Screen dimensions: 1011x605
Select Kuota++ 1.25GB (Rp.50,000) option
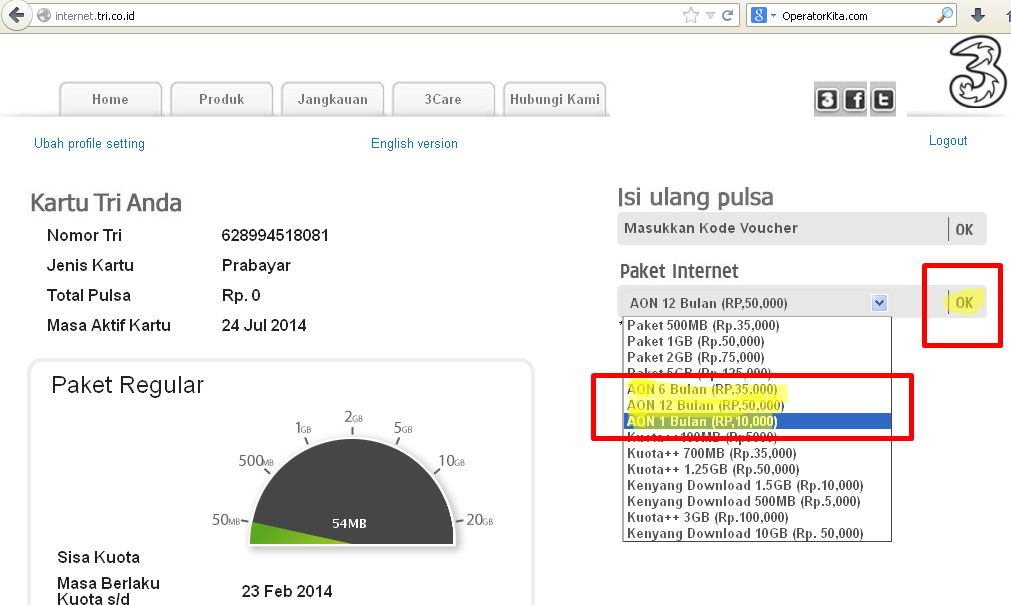pos(757,469)
